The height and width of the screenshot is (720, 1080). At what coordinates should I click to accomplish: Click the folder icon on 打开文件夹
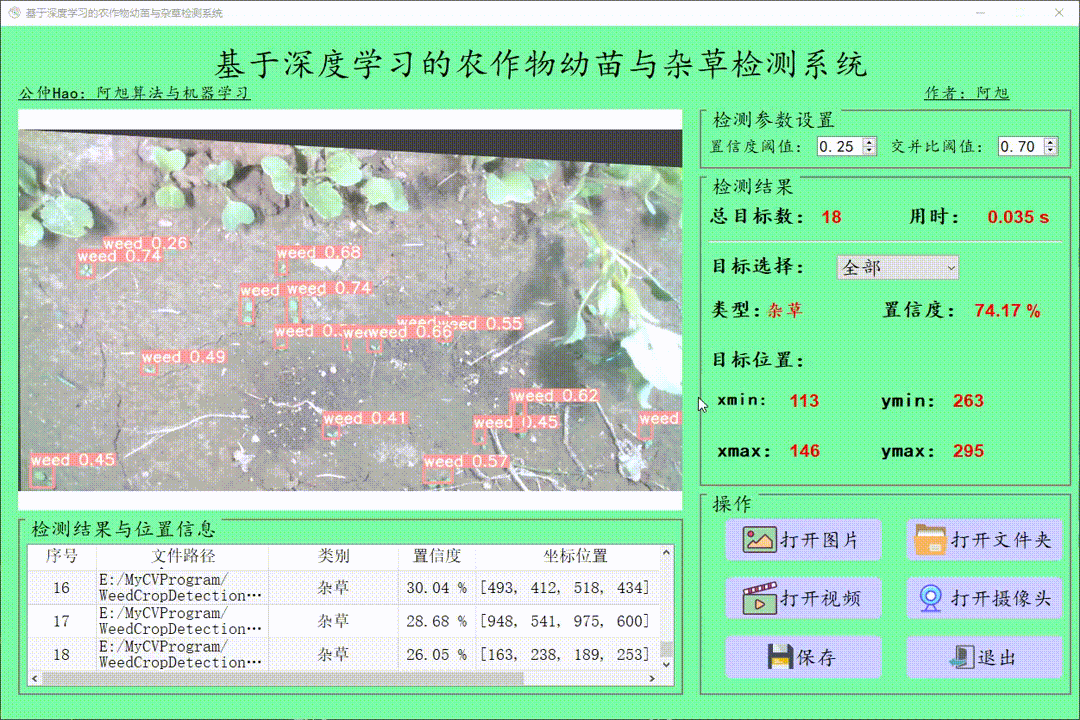click(x=930, y=540)
